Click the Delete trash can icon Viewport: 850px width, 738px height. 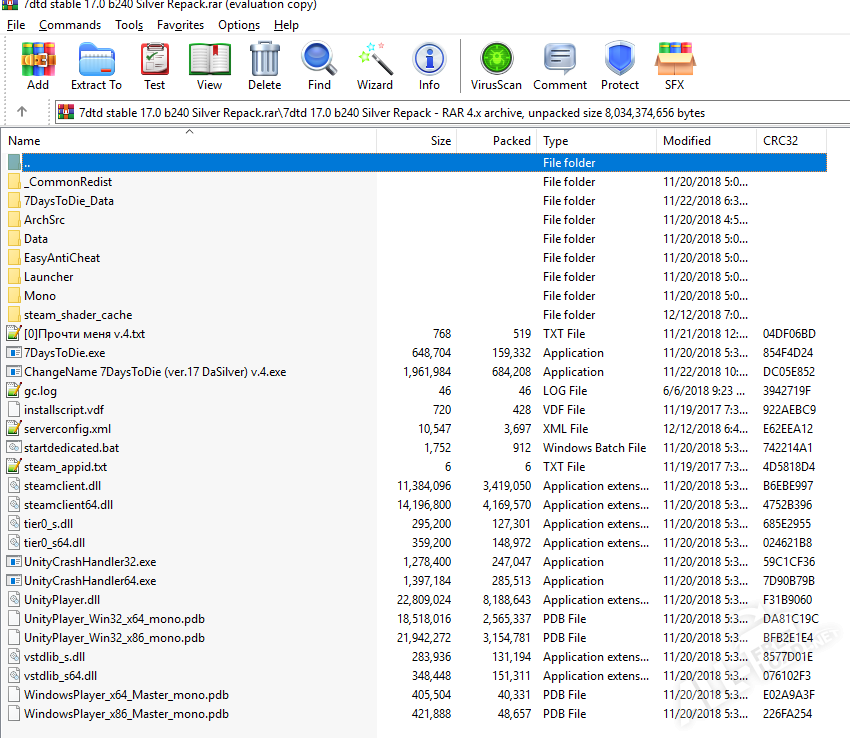coord(265,66)
